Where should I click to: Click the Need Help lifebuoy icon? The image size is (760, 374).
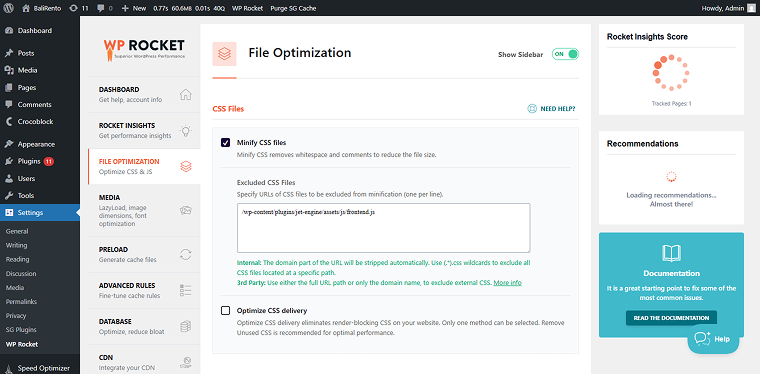532,109
